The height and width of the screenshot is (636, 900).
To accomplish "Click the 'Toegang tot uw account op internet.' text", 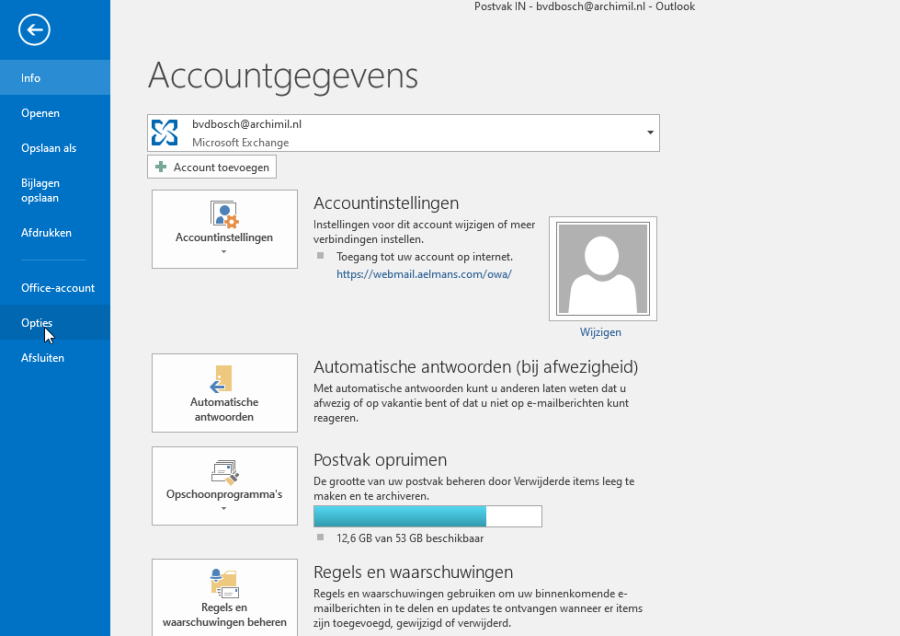I will (425, 257).
